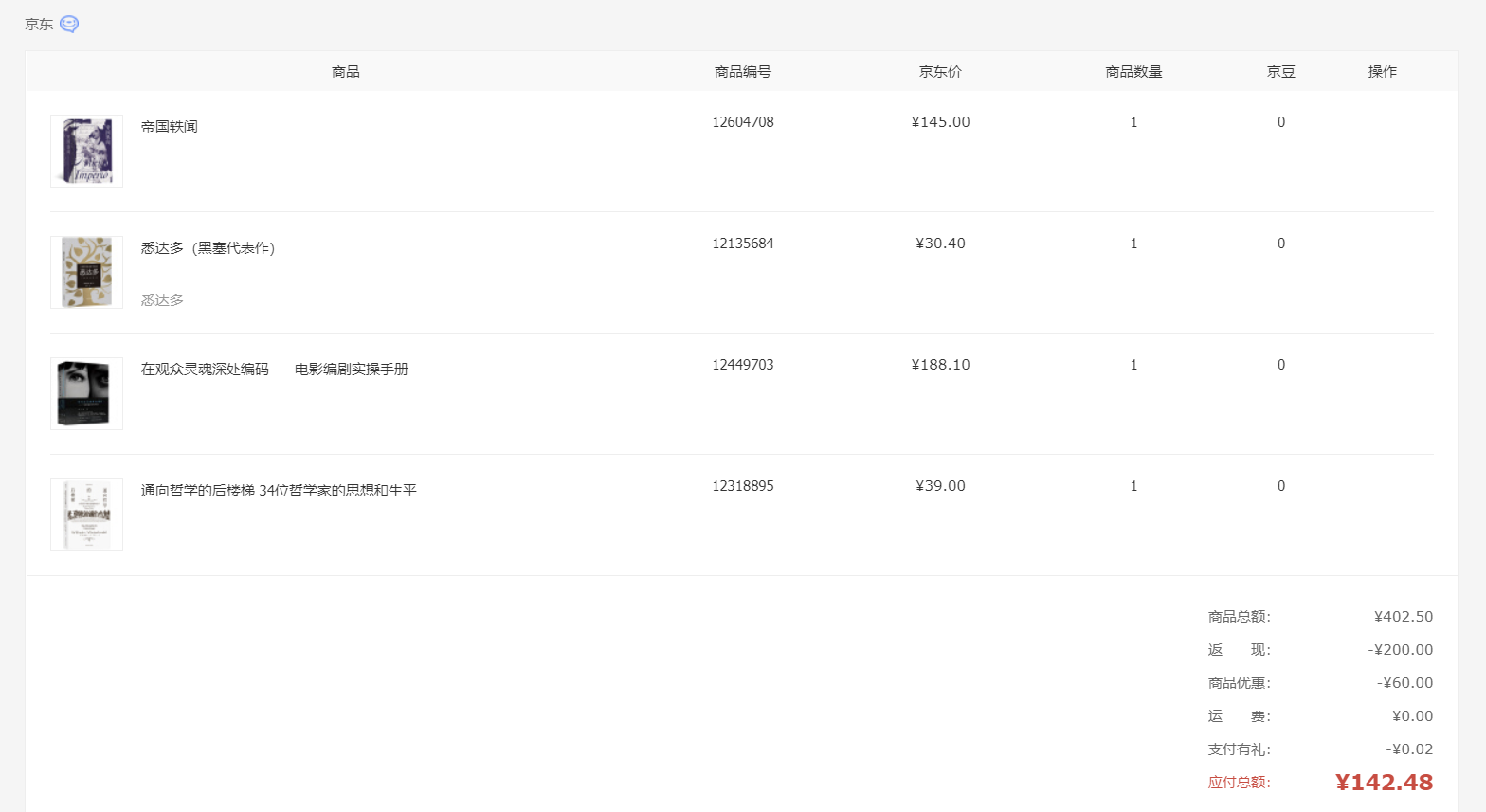Click the 商品优惠 label
The image size is (1486, 812).
pos(1240,683)
